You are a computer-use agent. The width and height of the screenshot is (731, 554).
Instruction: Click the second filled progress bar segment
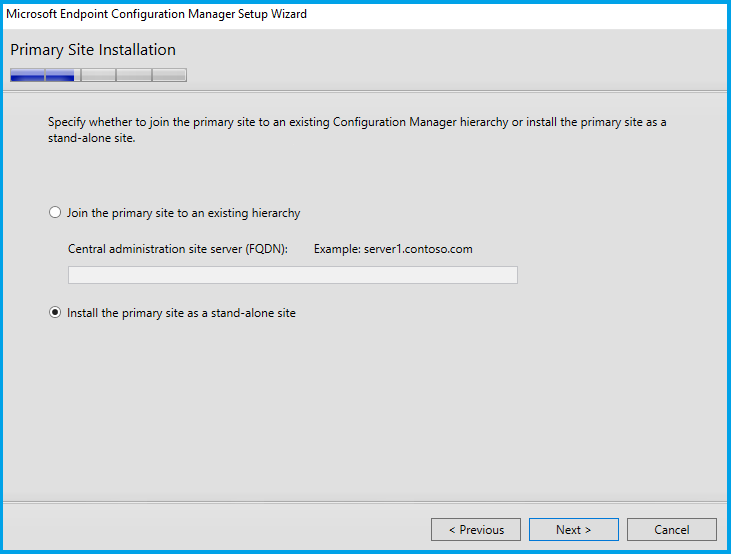(x=61, y=75)
